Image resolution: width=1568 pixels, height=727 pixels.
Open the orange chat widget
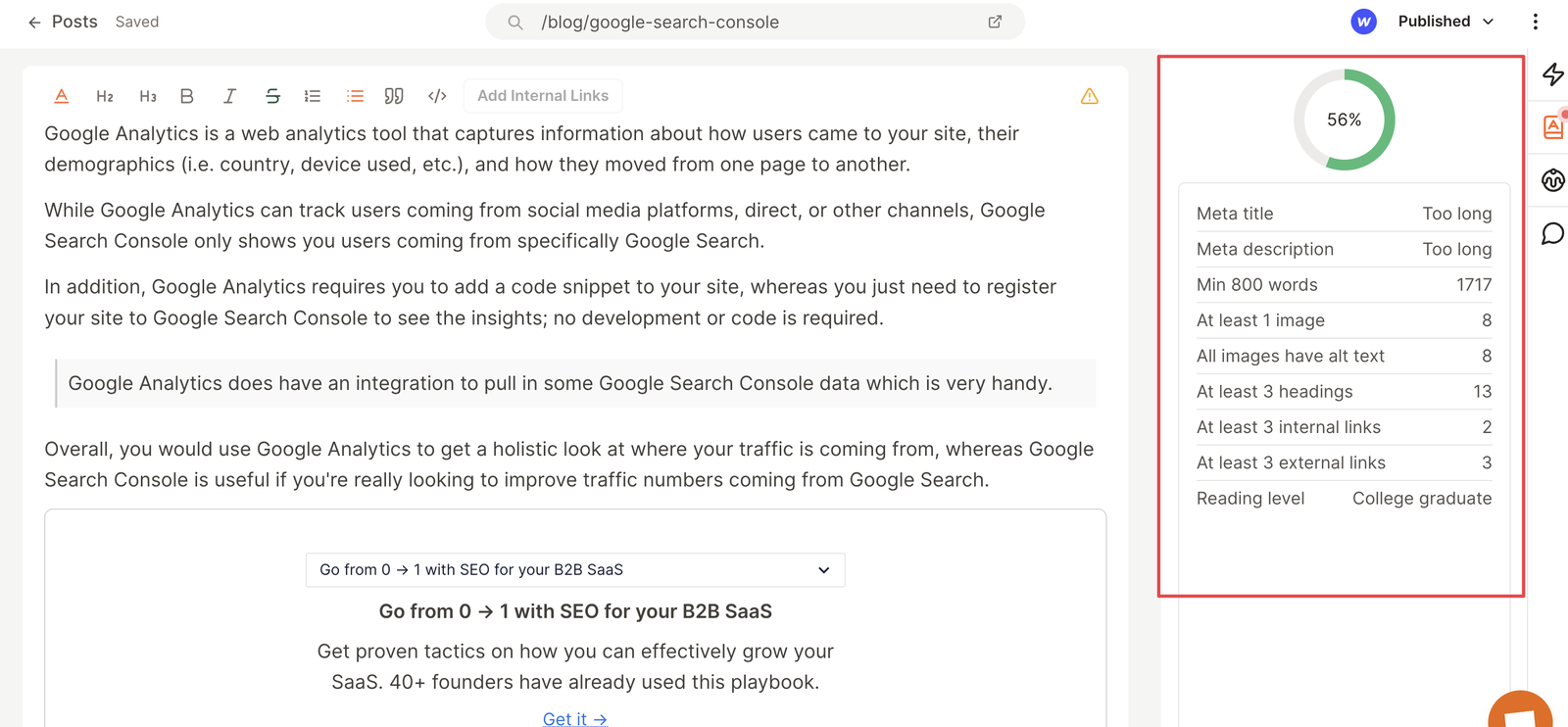1520,709
